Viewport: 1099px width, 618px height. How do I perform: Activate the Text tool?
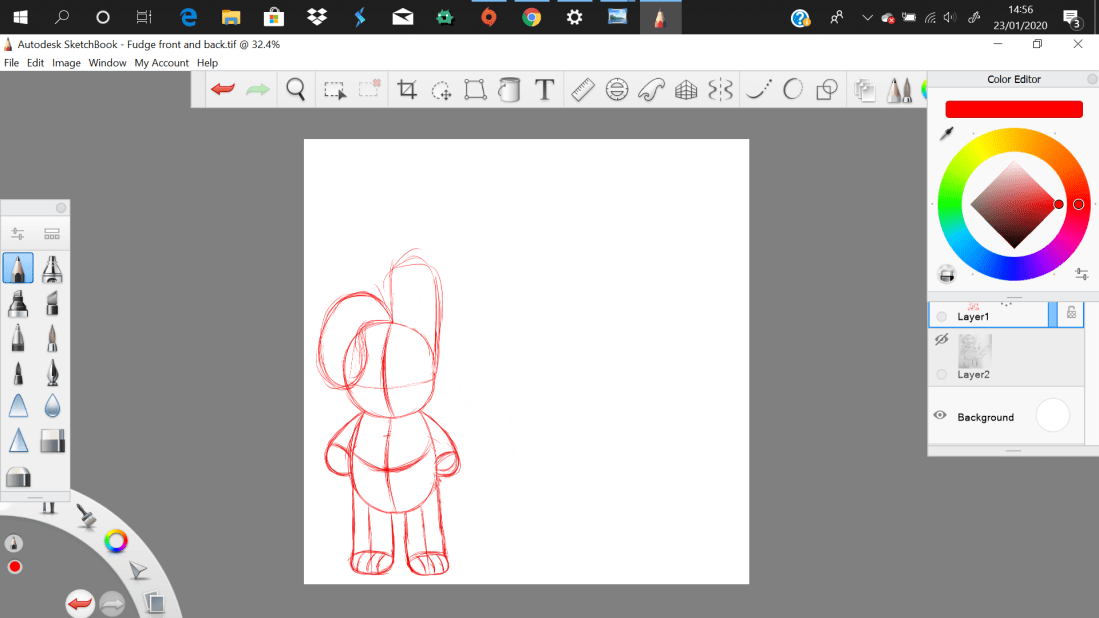[x=544, y=90]
